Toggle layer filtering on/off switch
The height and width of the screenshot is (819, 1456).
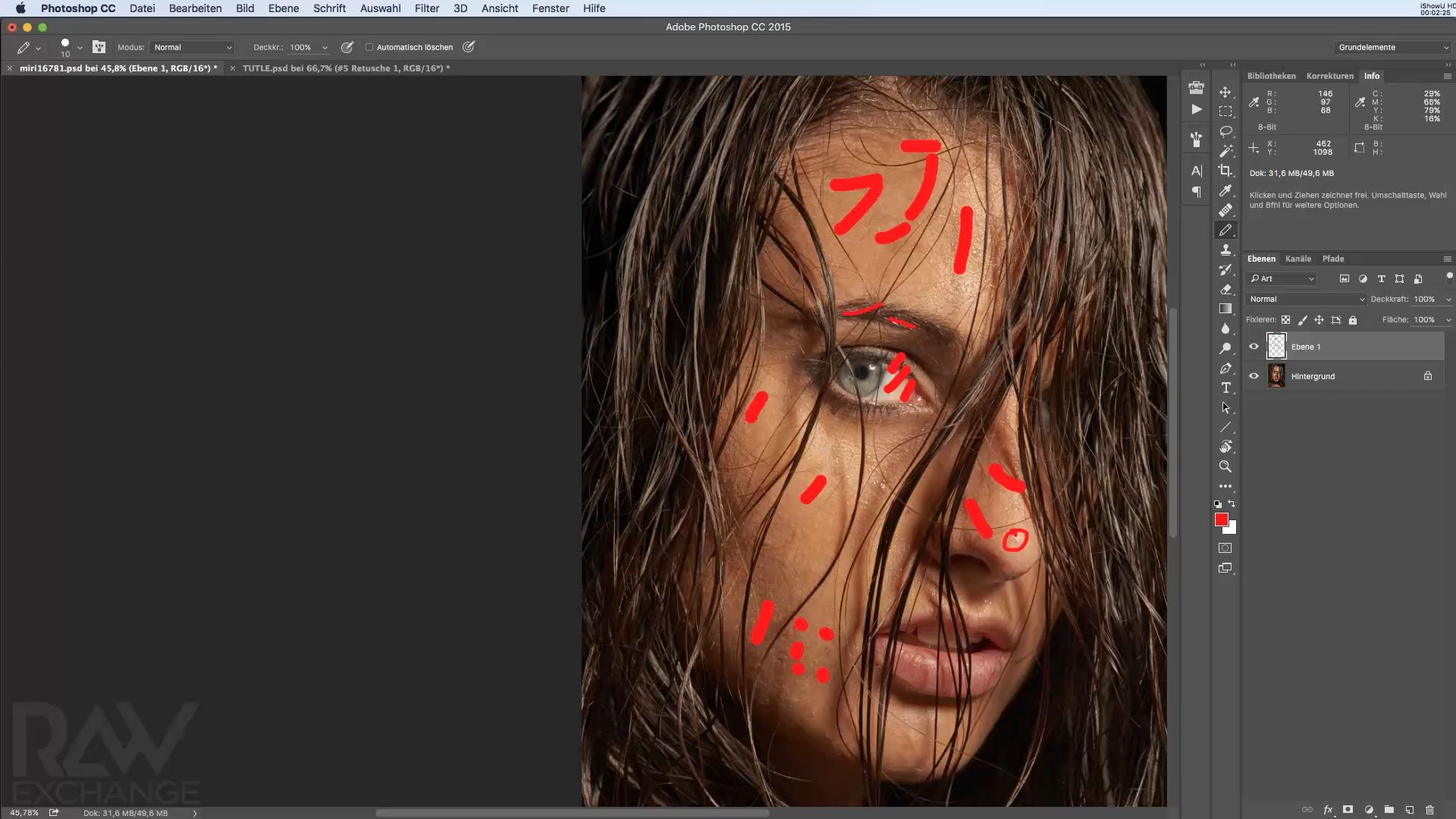click(1449, 278)
